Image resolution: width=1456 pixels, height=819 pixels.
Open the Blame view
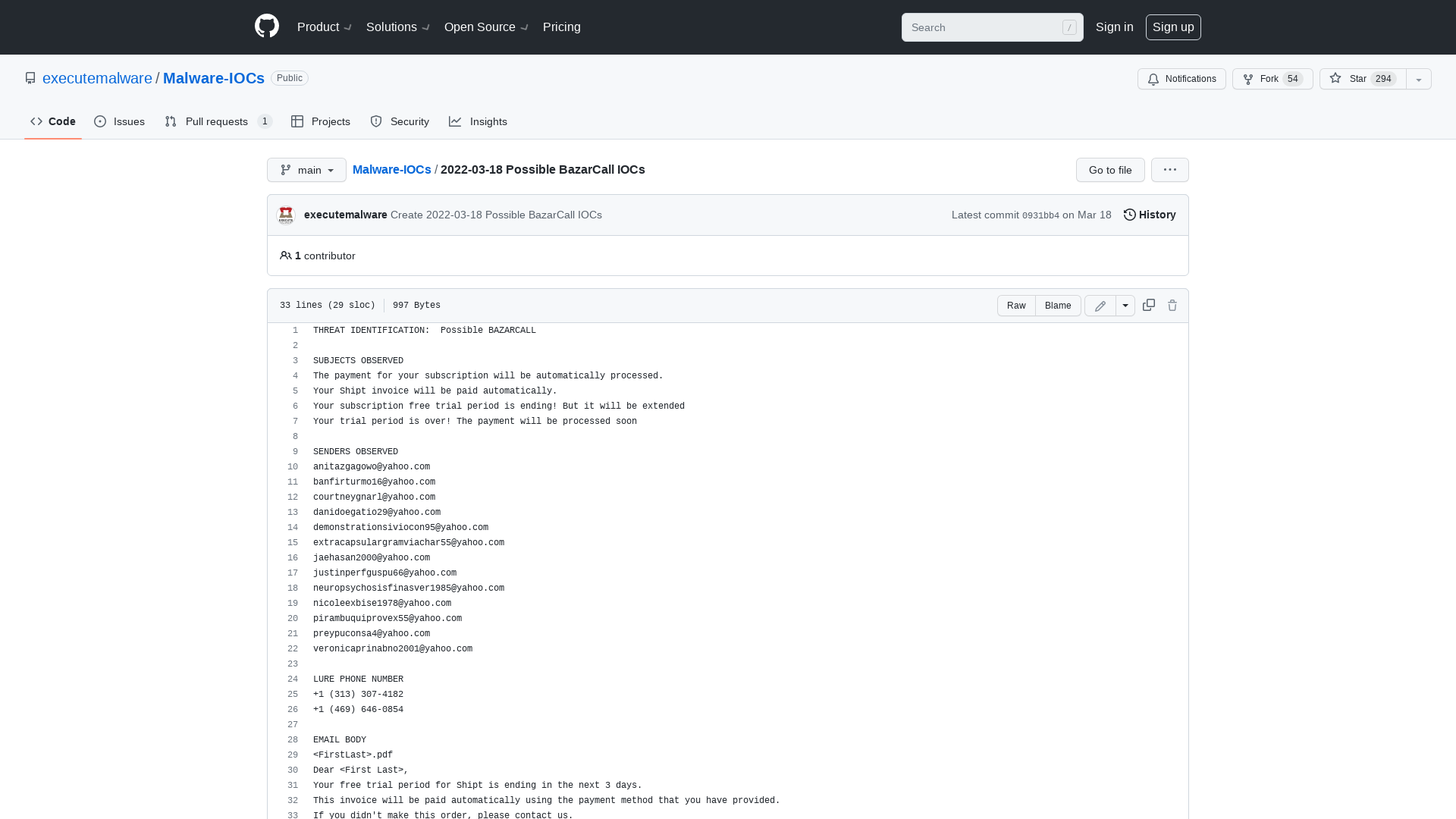click(1058, 306)
